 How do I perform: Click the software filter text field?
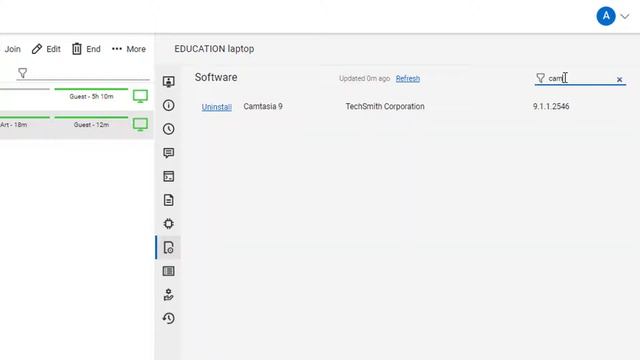point(580,78)
